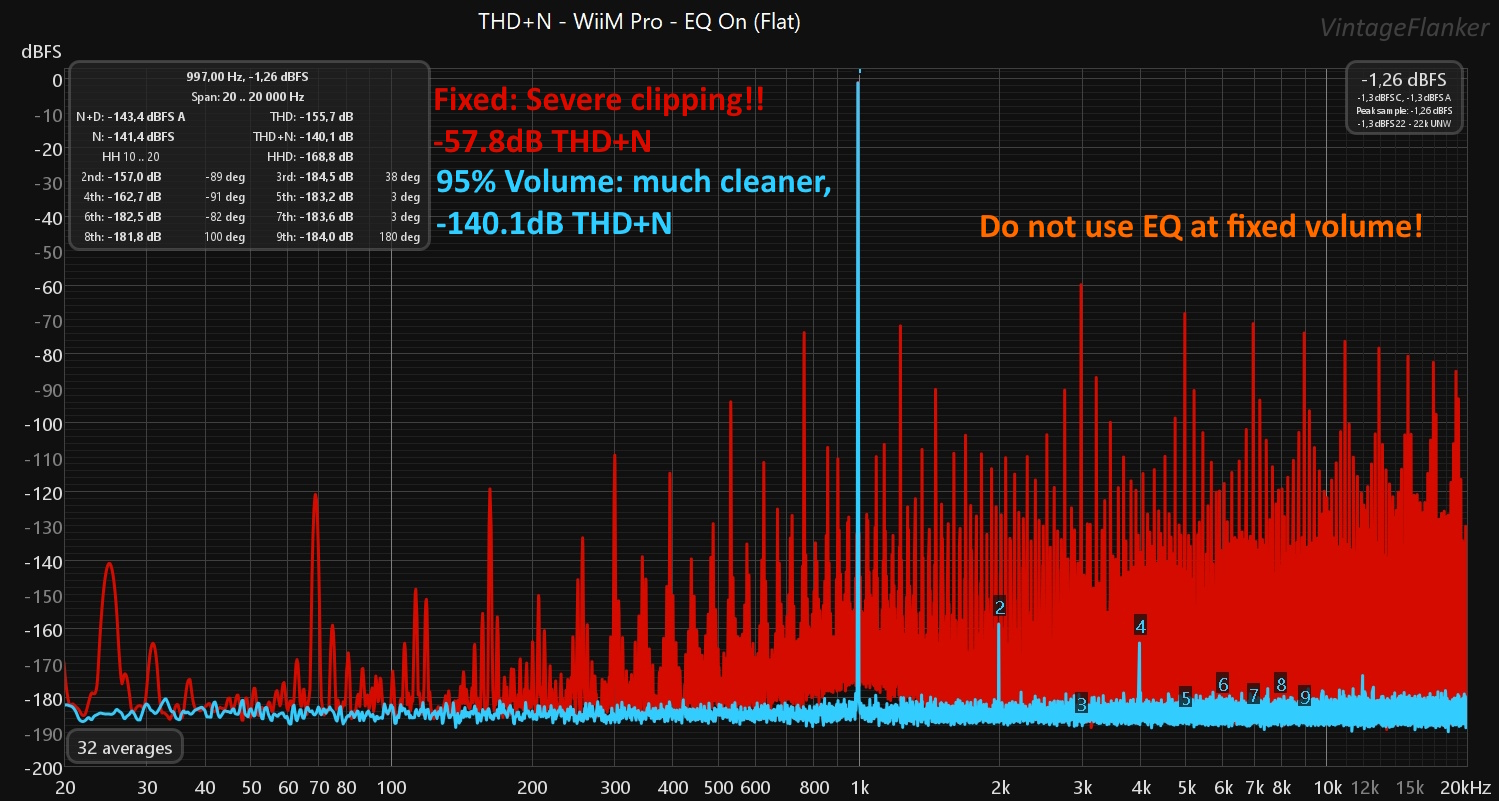Click harmonic marker 6 near 6 kHz

point(1223,684)
